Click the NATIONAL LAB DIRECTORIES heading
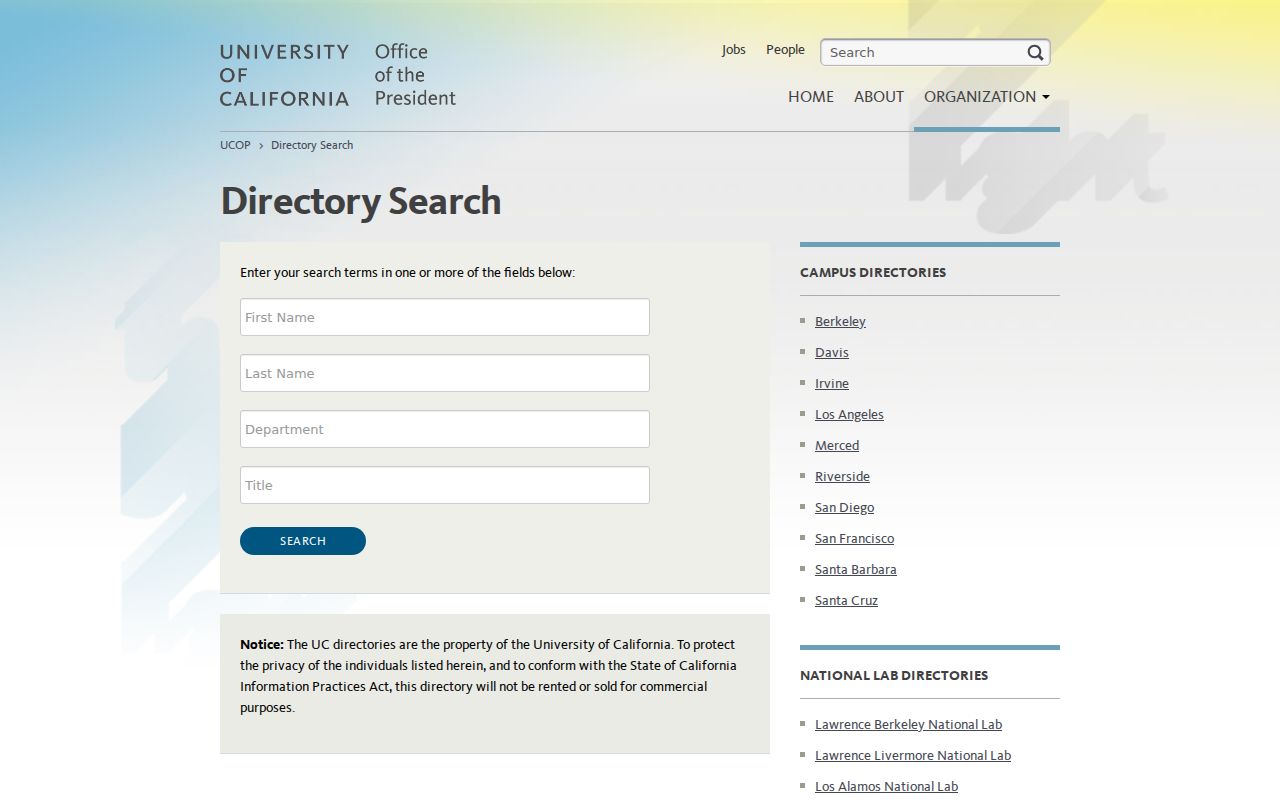Image resolution: width=1280 pixels, height=800 pixels. [x=894, y=675]
